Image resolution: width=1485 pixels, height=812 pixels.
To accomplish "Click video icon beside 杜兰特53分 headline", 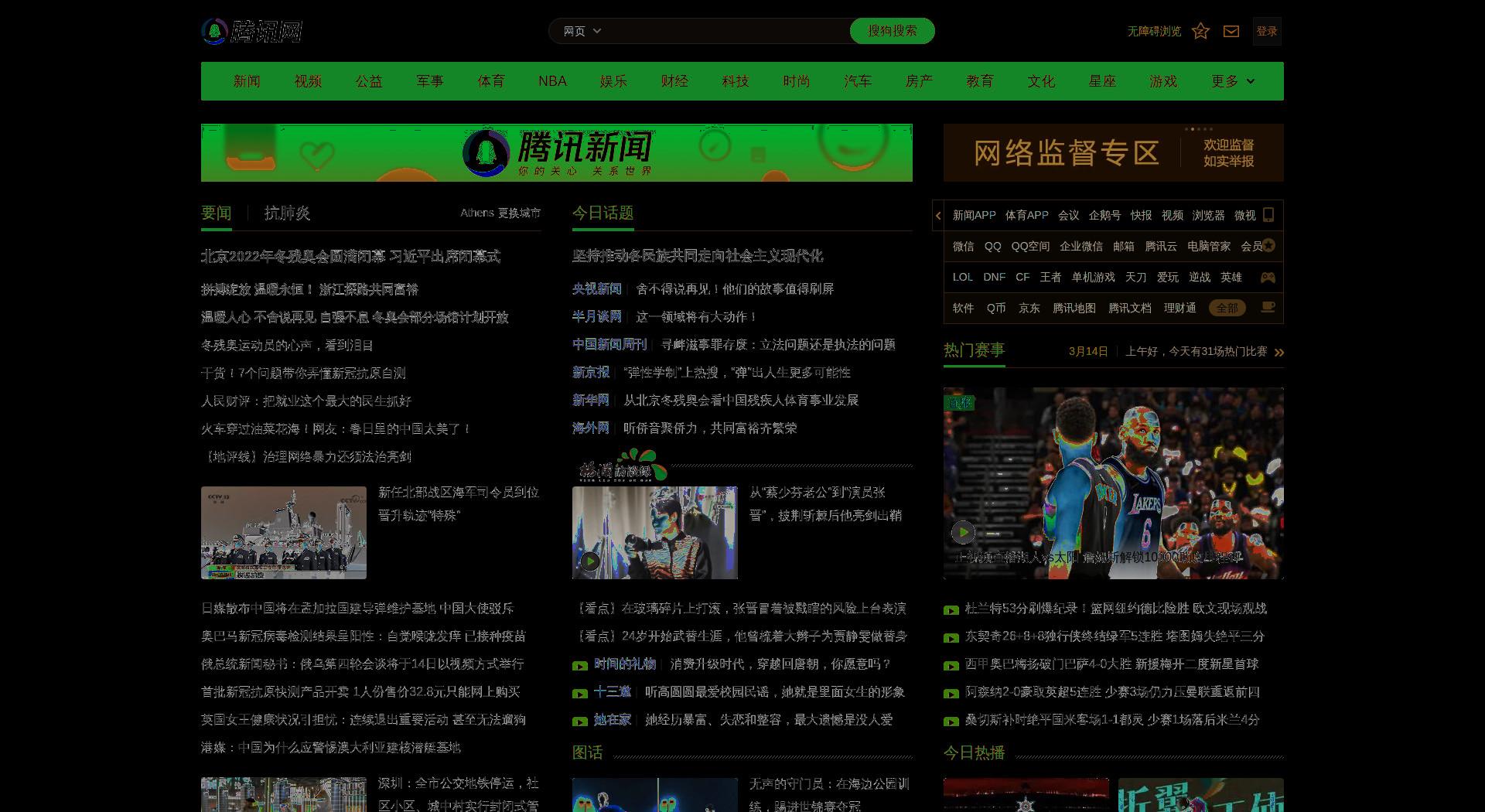I will click(951, 610).
